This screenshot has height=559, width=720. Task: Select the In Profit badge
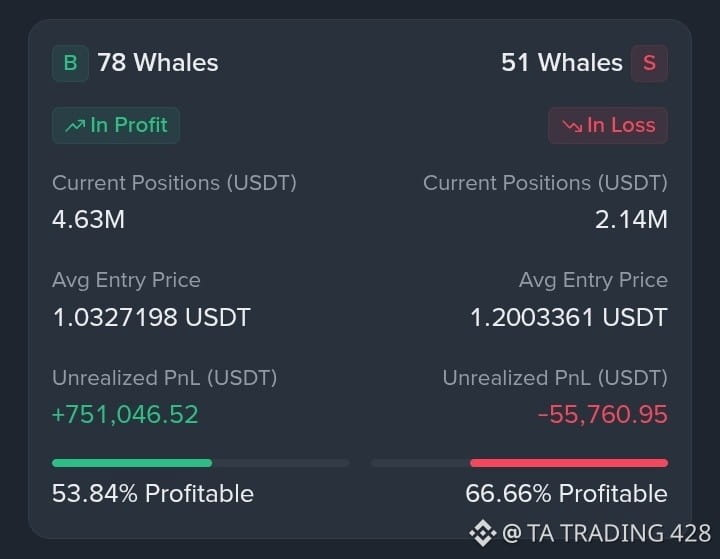point(116,125)
